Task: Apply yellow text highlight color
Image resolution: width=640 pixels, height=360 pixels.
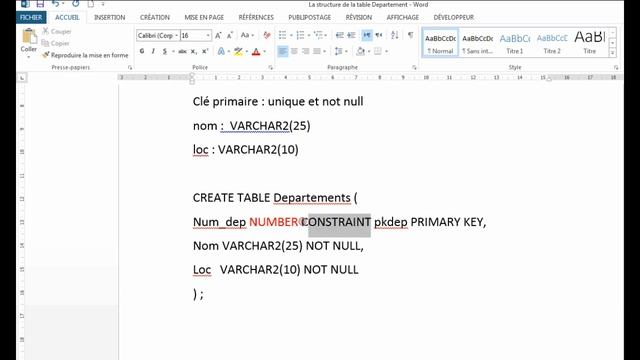Action: 238,51
